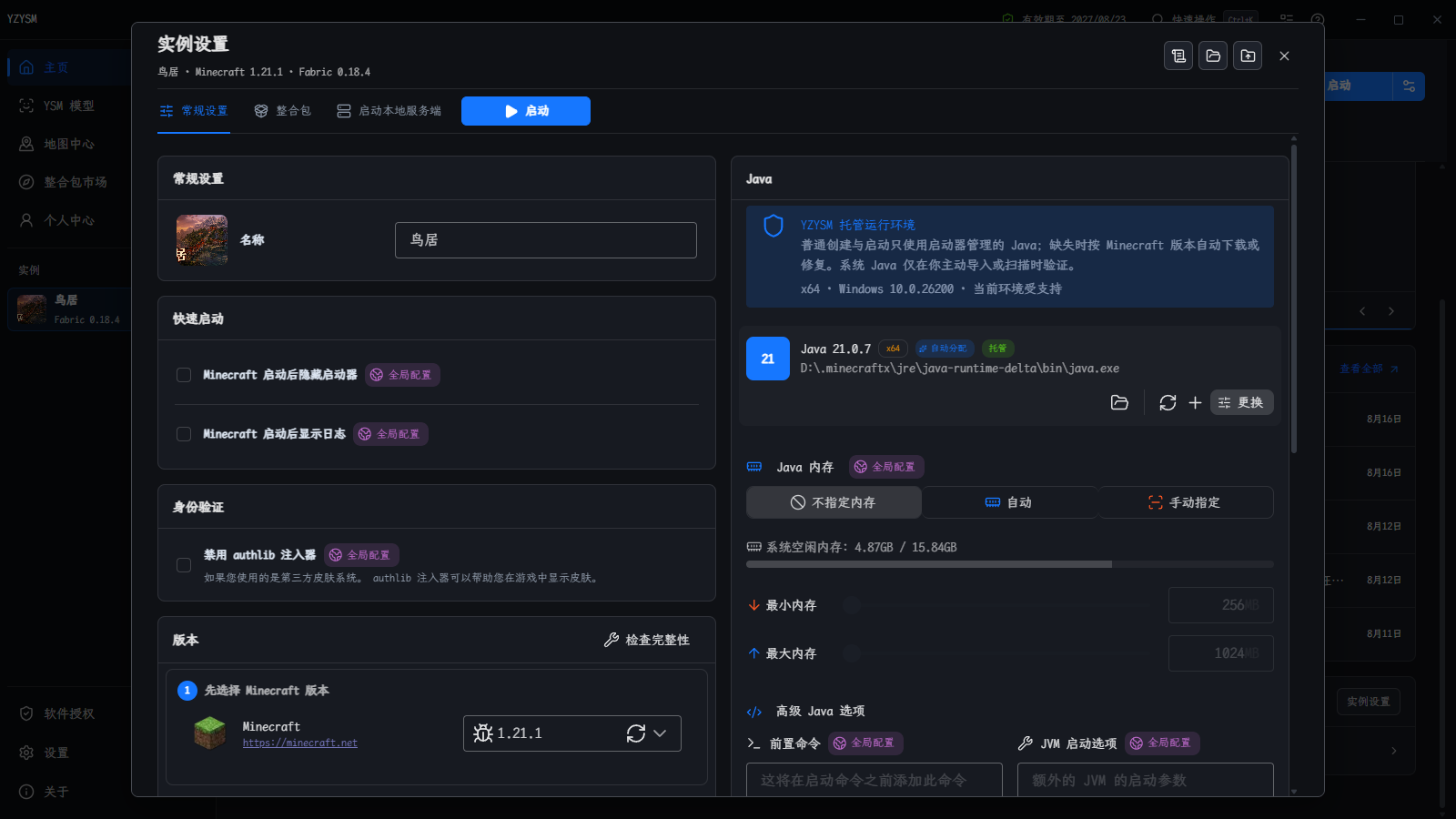Click the task list icon in title bar
The width and height of the screenshot is (1456, 819).
click(x=1286, y=18)
